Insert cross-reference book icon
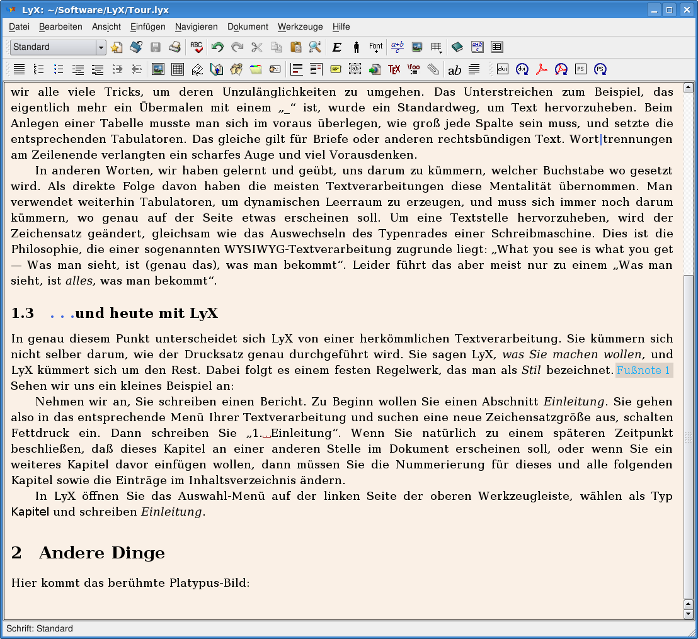Screen dimensions: 698x639 pyautogui.click(x=217, y=69)
